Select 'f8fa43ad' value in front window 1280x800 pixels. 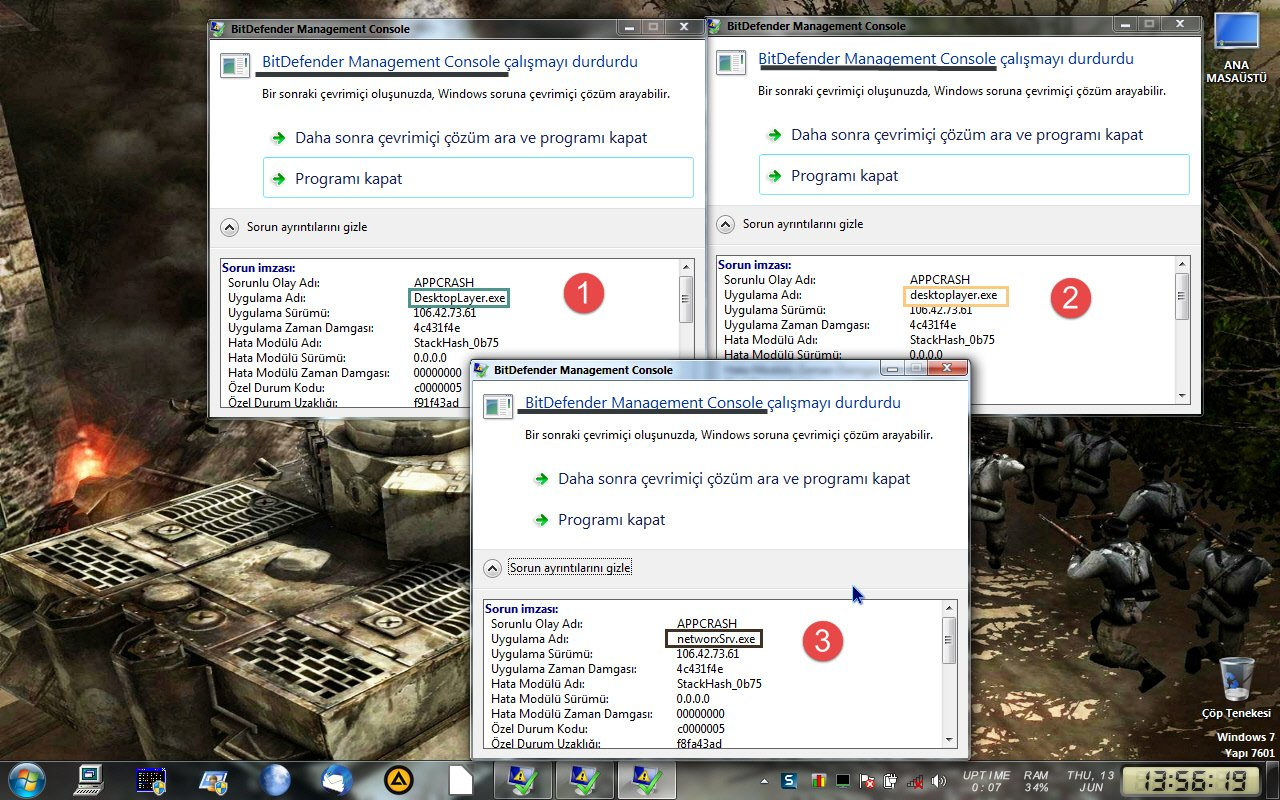699,744
